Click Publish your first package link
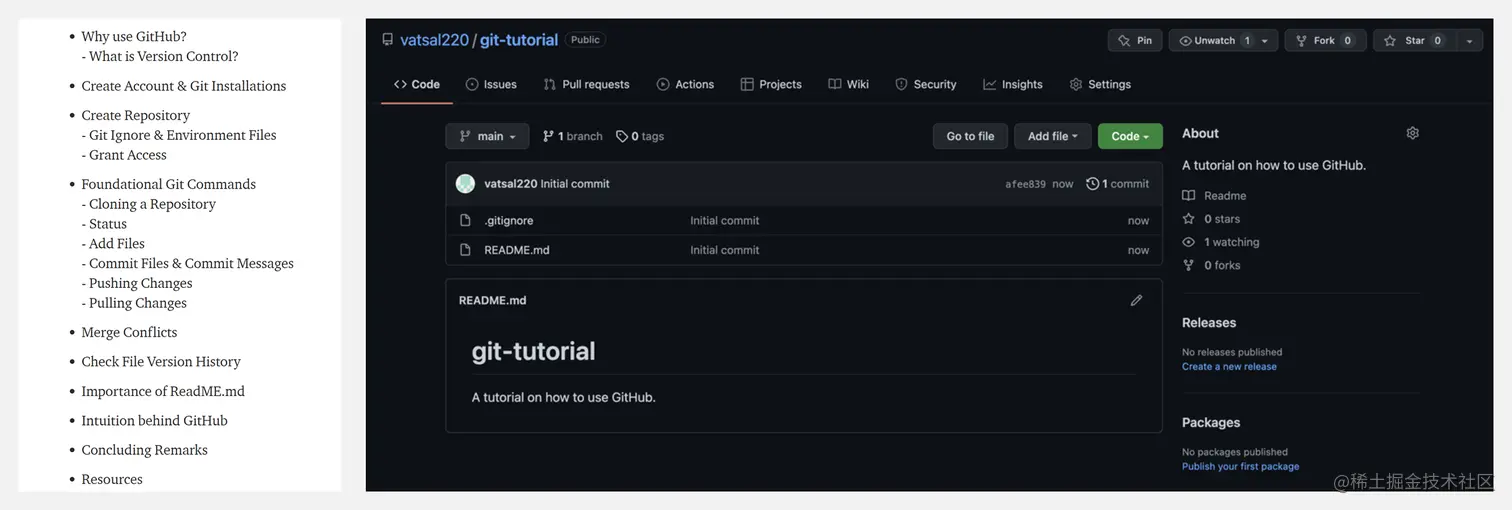Viewport: 1512px width, 510px height. pyautogui.click(x=1240, y=467)
